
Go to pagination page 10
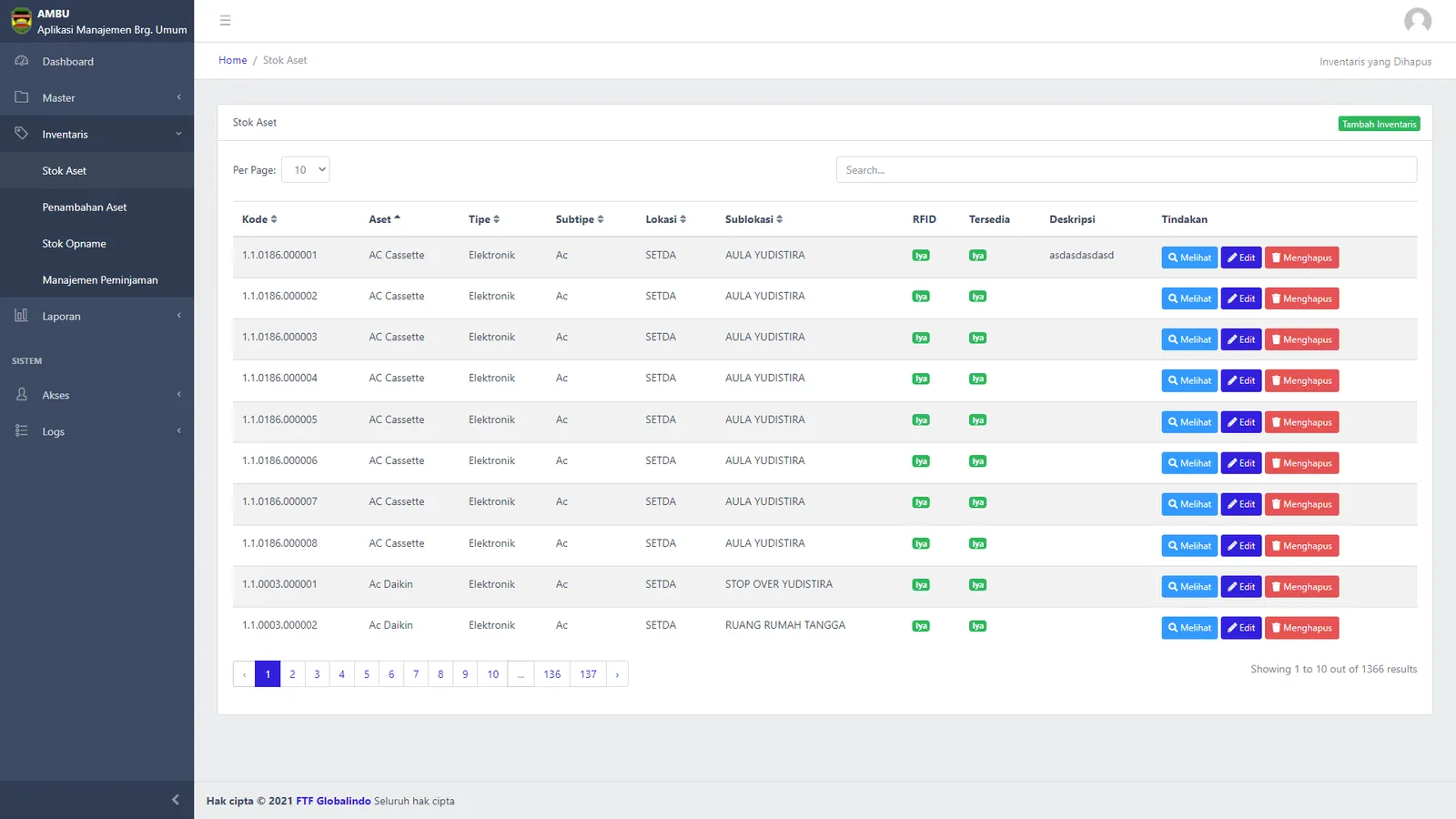493,674
